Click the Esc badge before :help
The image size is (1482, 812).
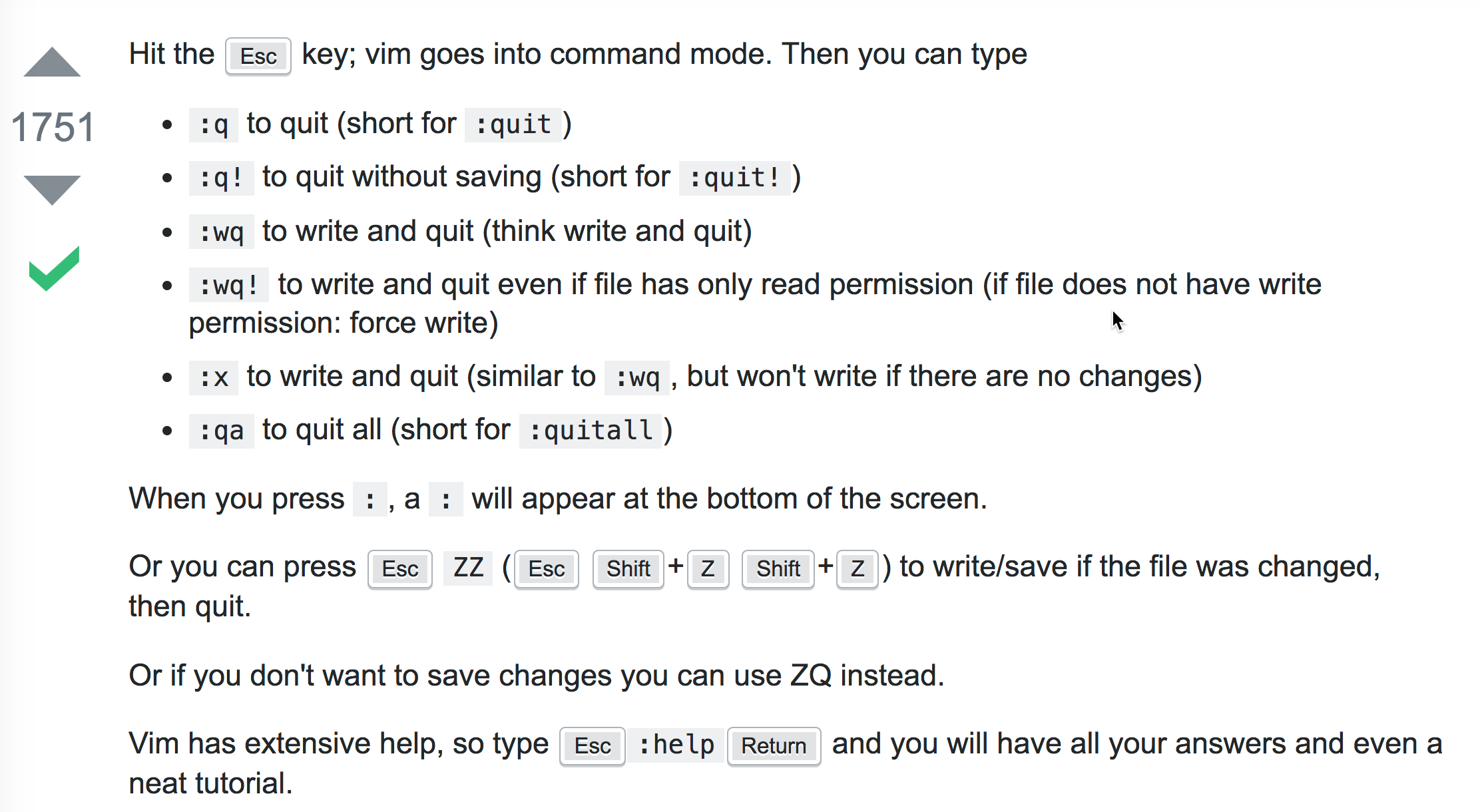coord(591,746)
